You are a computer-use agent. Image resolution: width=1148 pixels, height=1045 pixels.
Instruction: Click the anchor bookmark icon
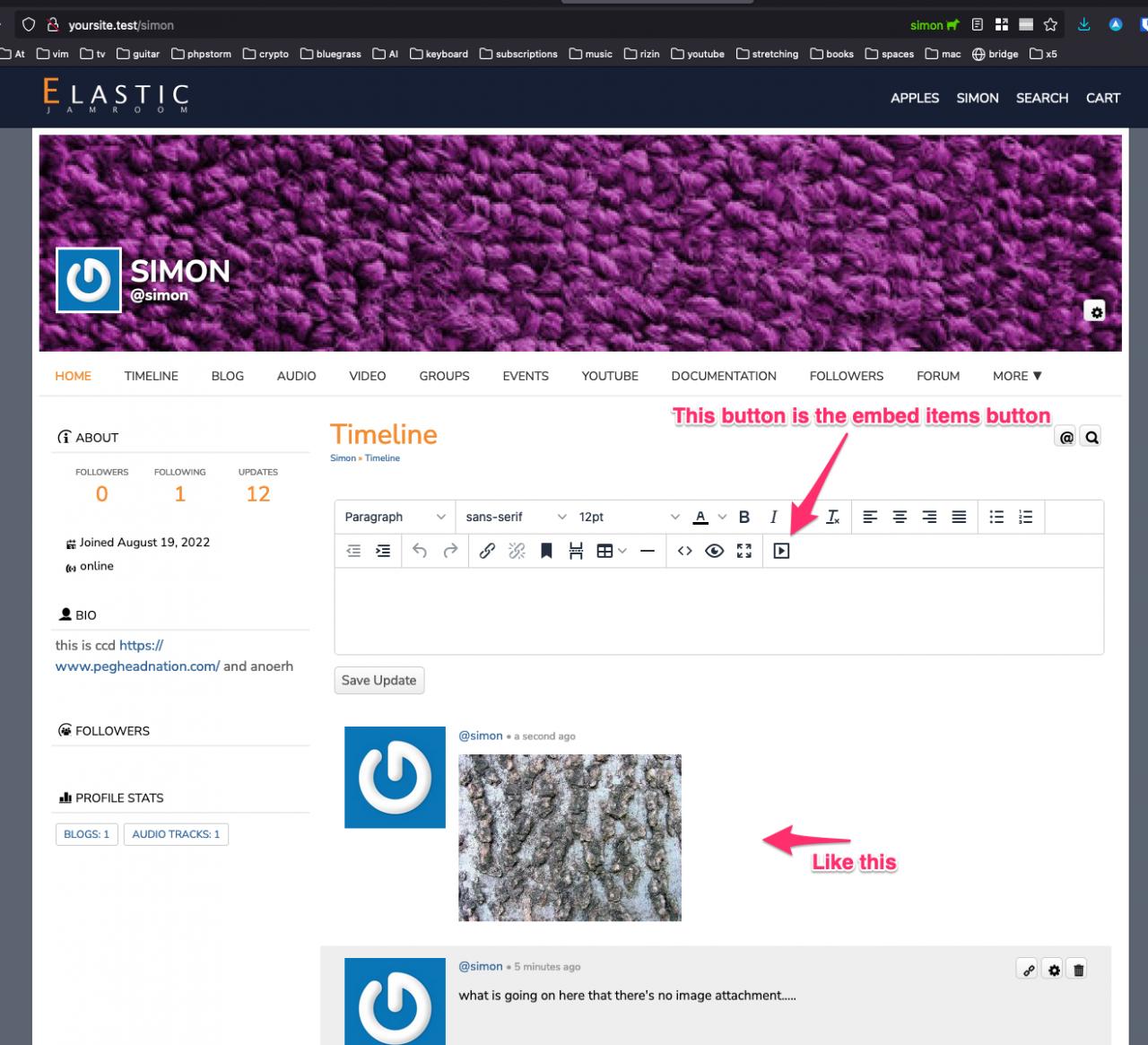(x=546, y=551)
